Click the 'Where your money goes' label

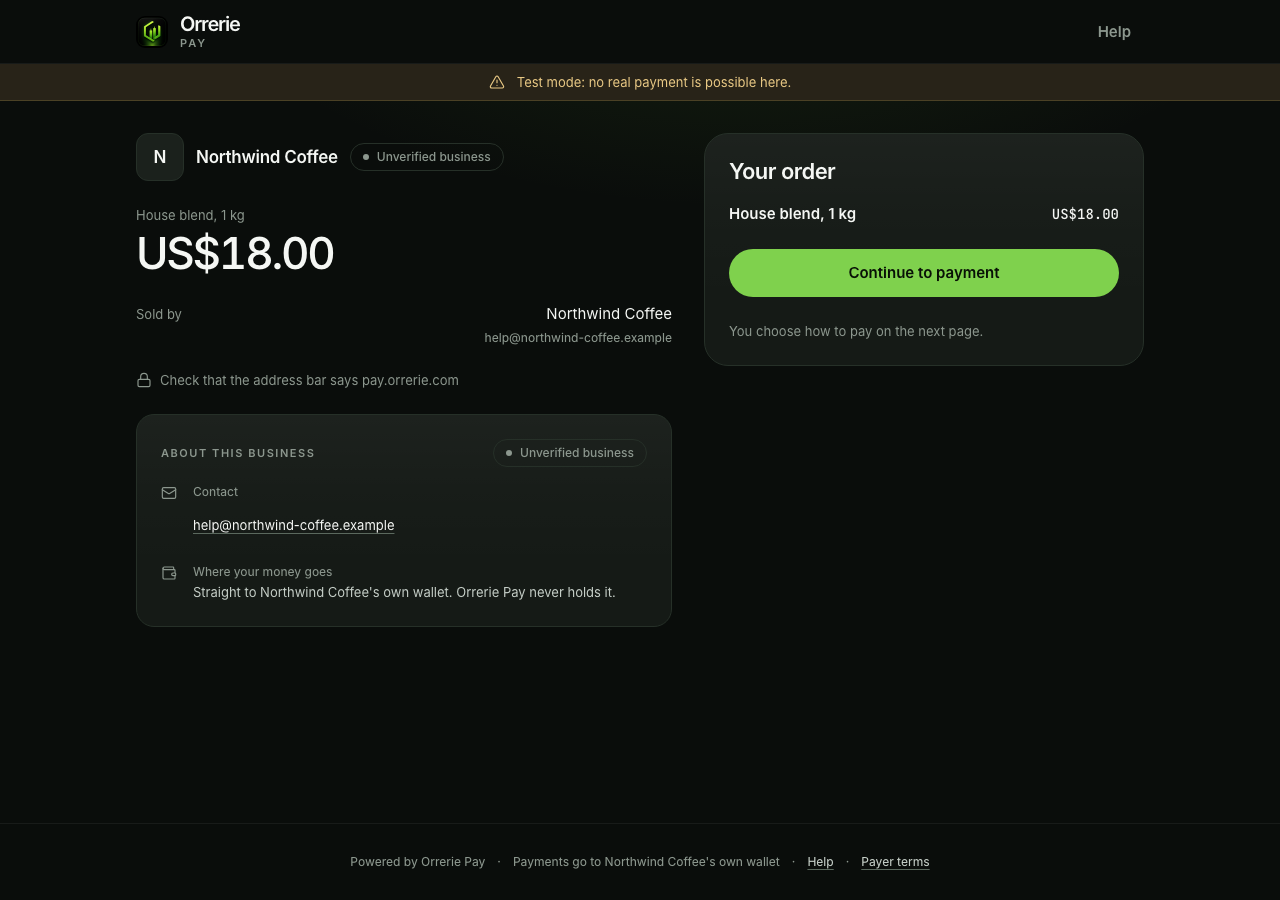pos(262,572)
